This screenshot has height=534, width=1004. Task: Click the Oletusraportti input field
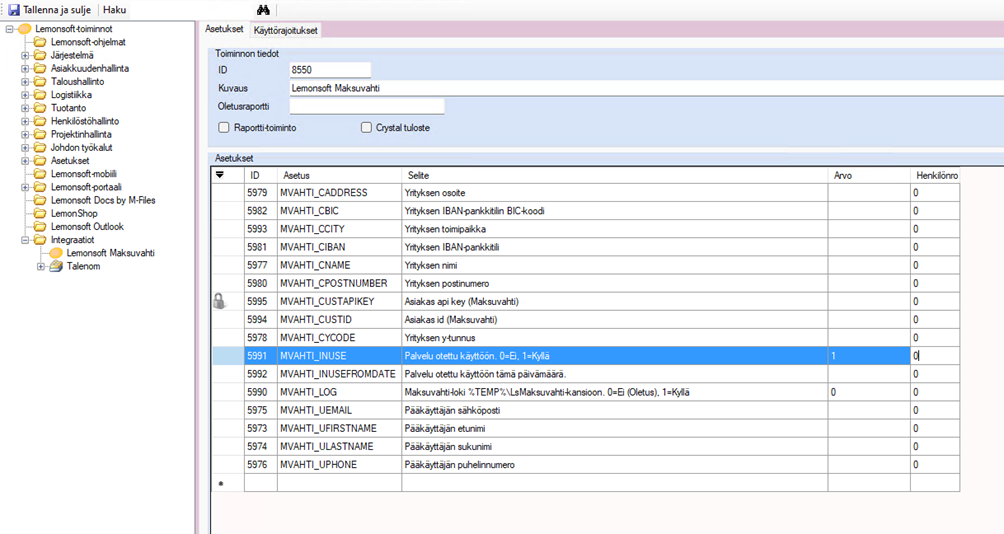366,106
